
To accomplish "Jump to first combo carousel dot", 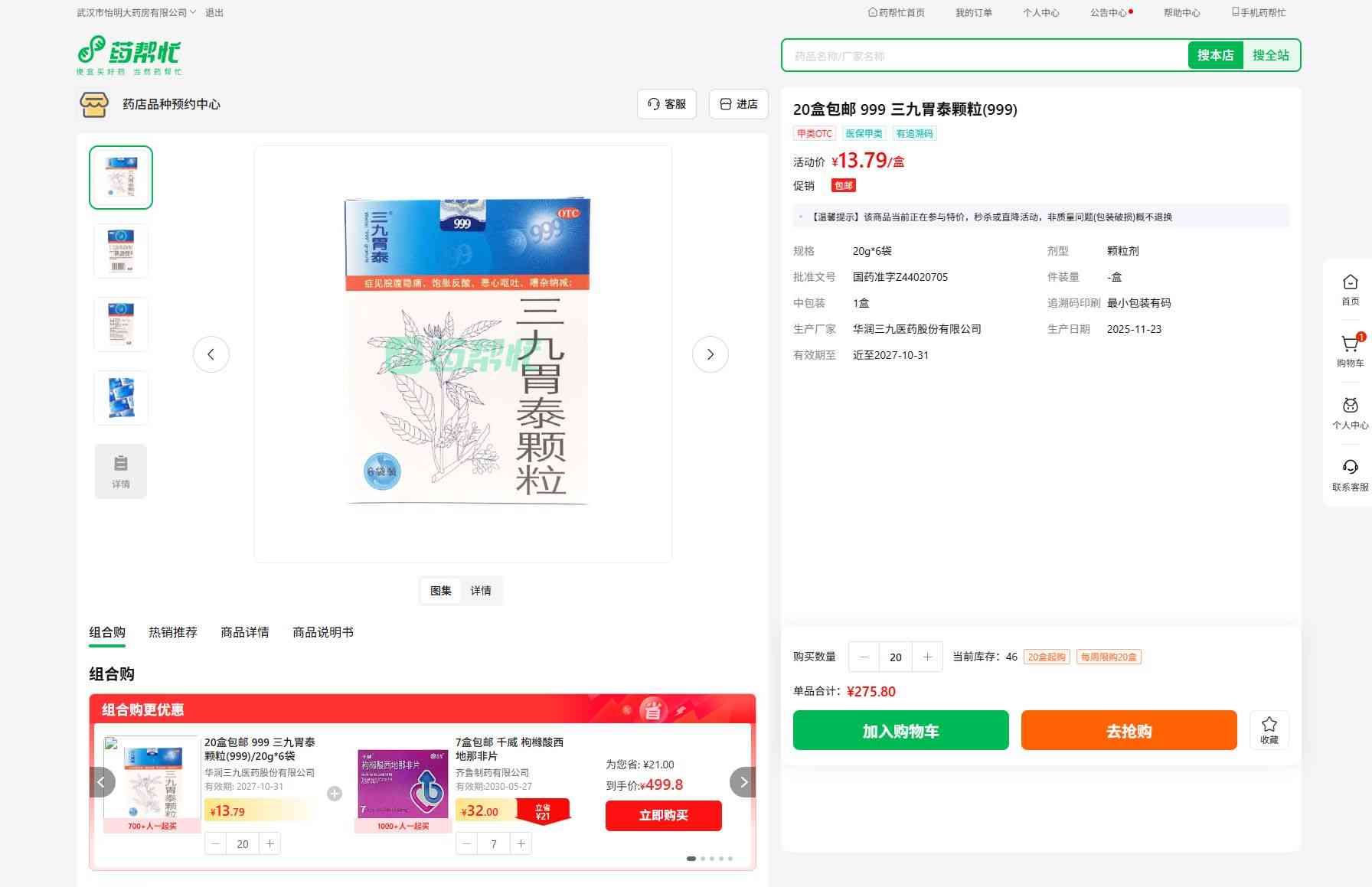I will tap(691, 859).
